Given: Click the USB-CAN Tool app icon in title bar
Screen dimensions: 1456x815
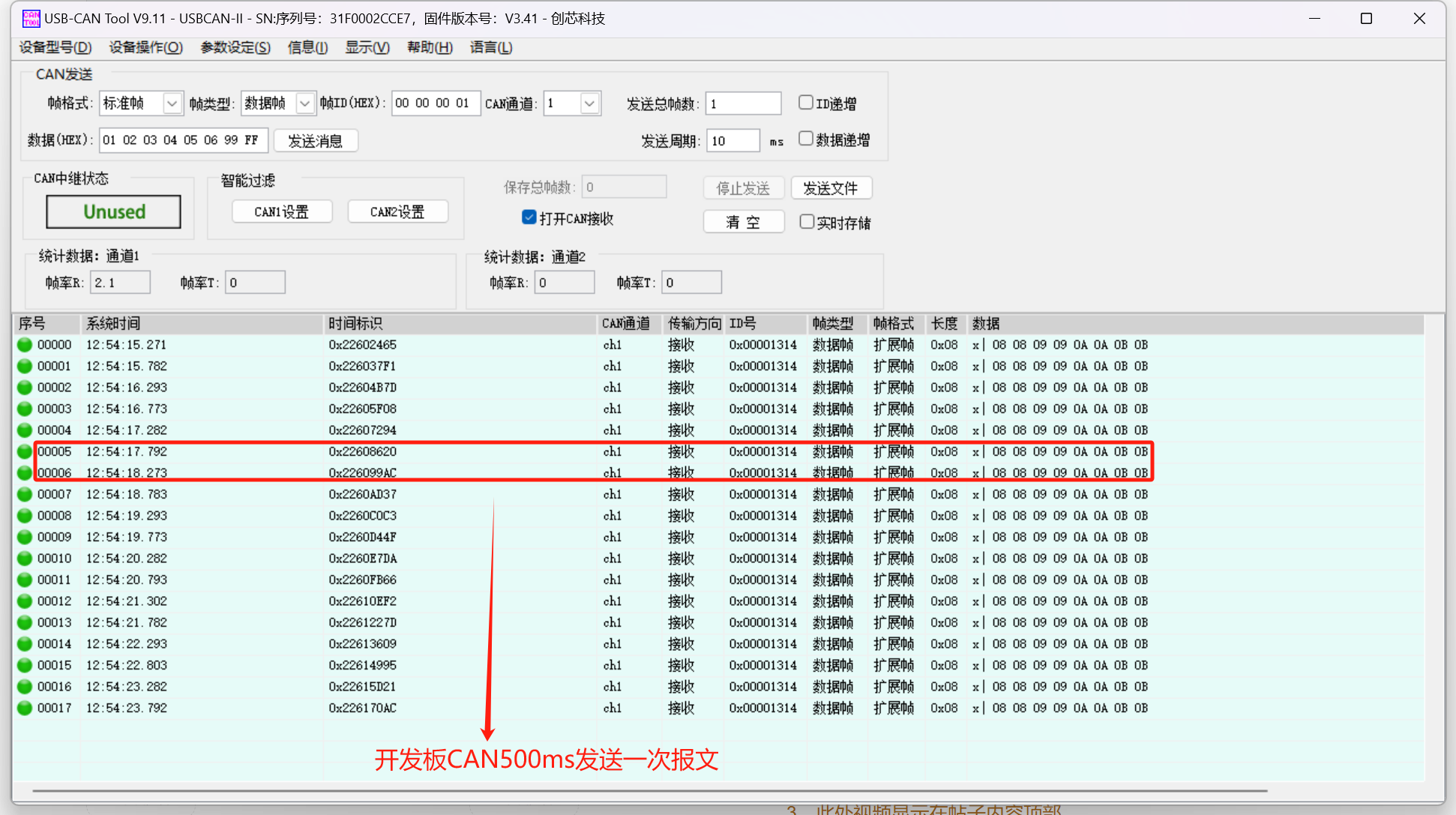Looking at the screenshot, I should 31,18.
